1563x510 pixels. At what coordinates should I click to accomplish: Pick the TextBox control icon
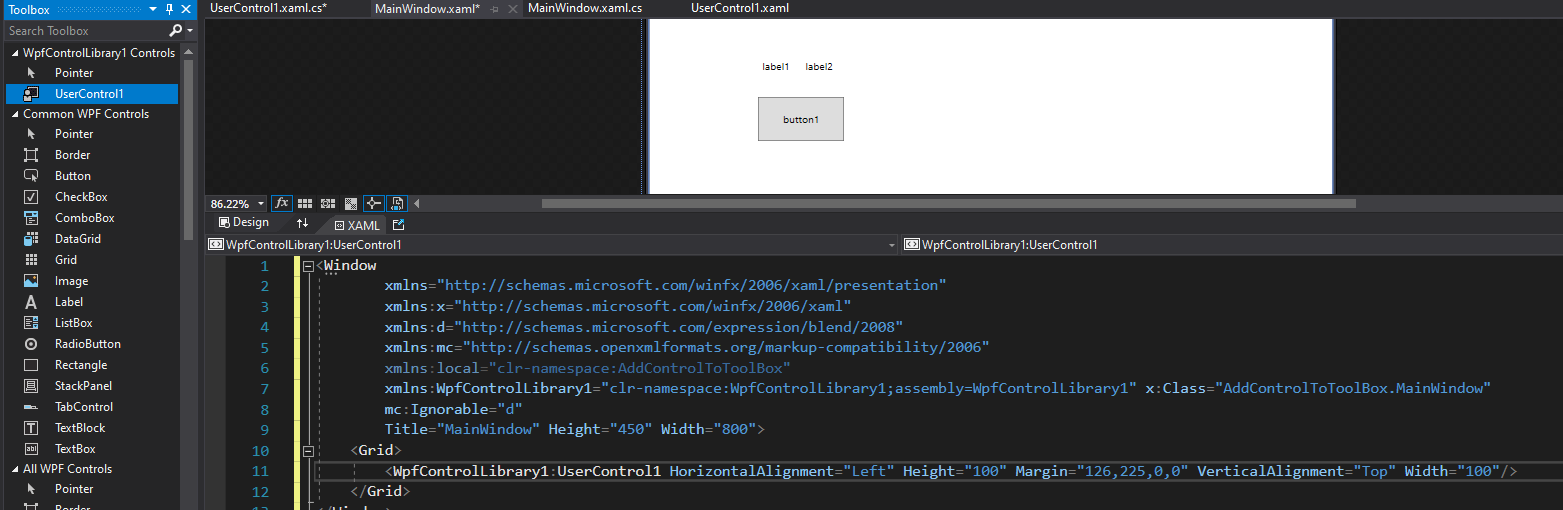(31, 449)
